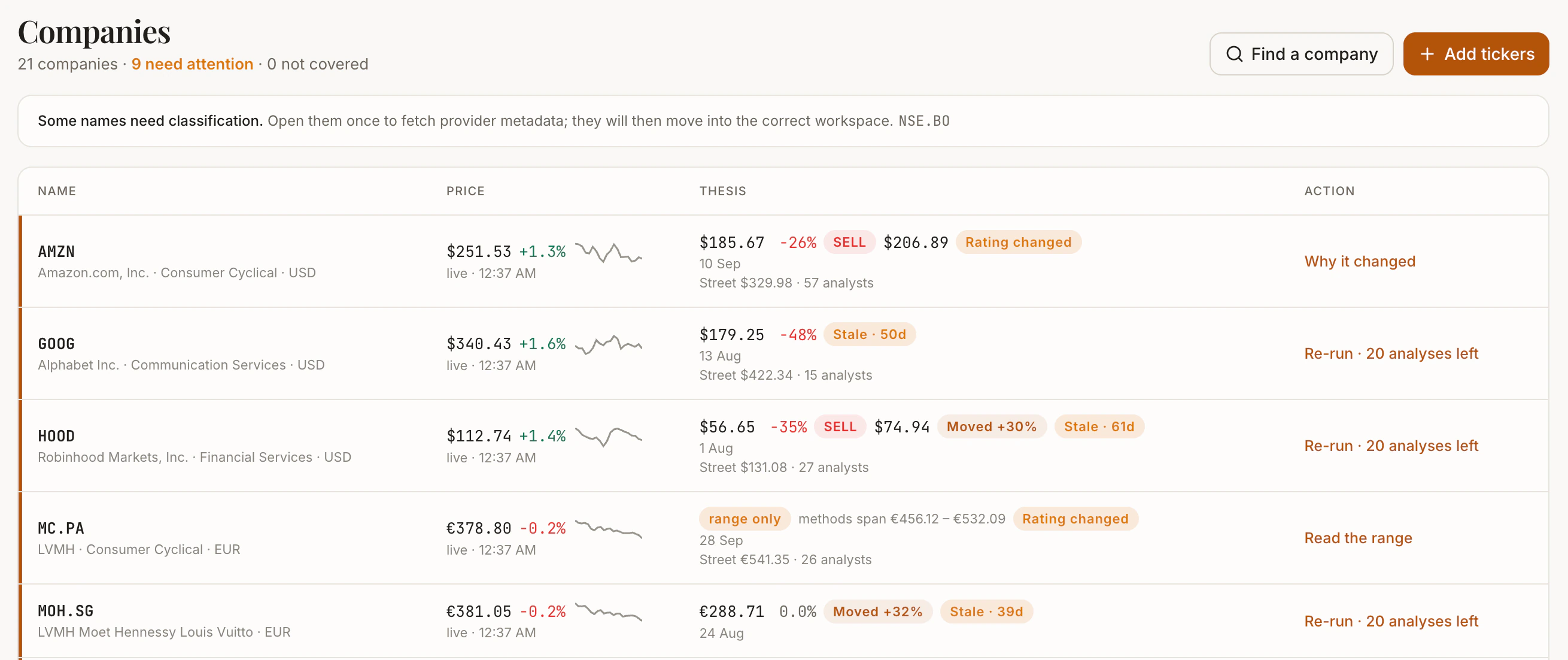
Task: Re-run analysis for GOOG
Action: (x=1391, y=353)
